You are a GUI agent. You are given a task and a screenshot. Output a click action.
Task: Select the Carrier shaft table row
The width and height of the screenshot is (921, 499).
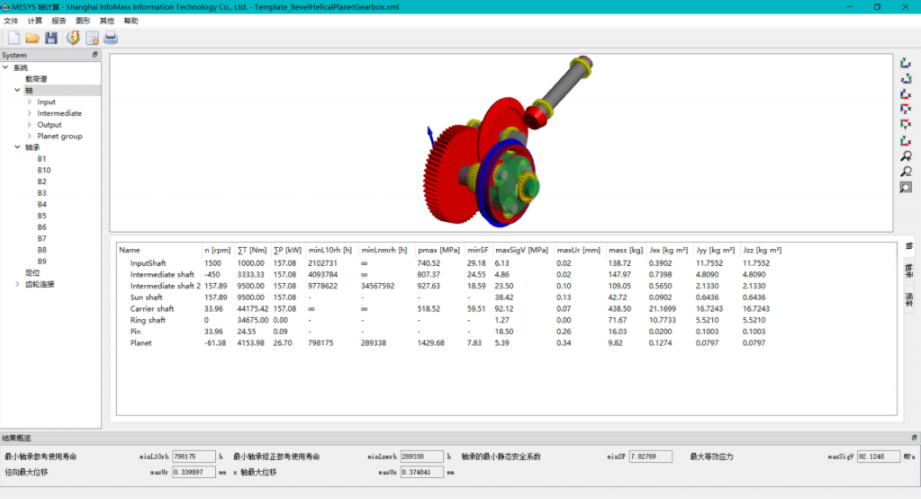(x=152, y=309)
